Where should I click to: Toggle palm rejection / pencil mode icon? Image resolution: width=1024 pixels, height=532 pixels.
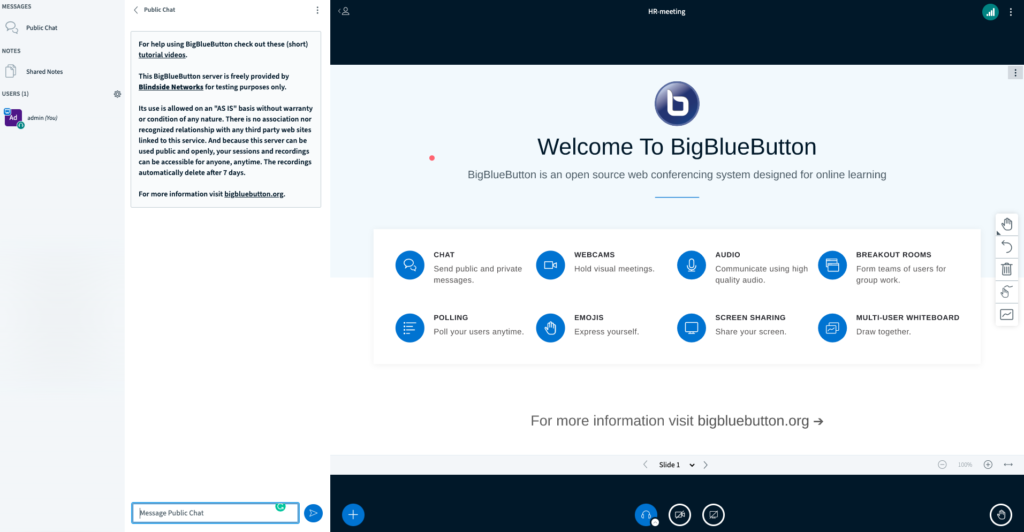pos(1006,292)
